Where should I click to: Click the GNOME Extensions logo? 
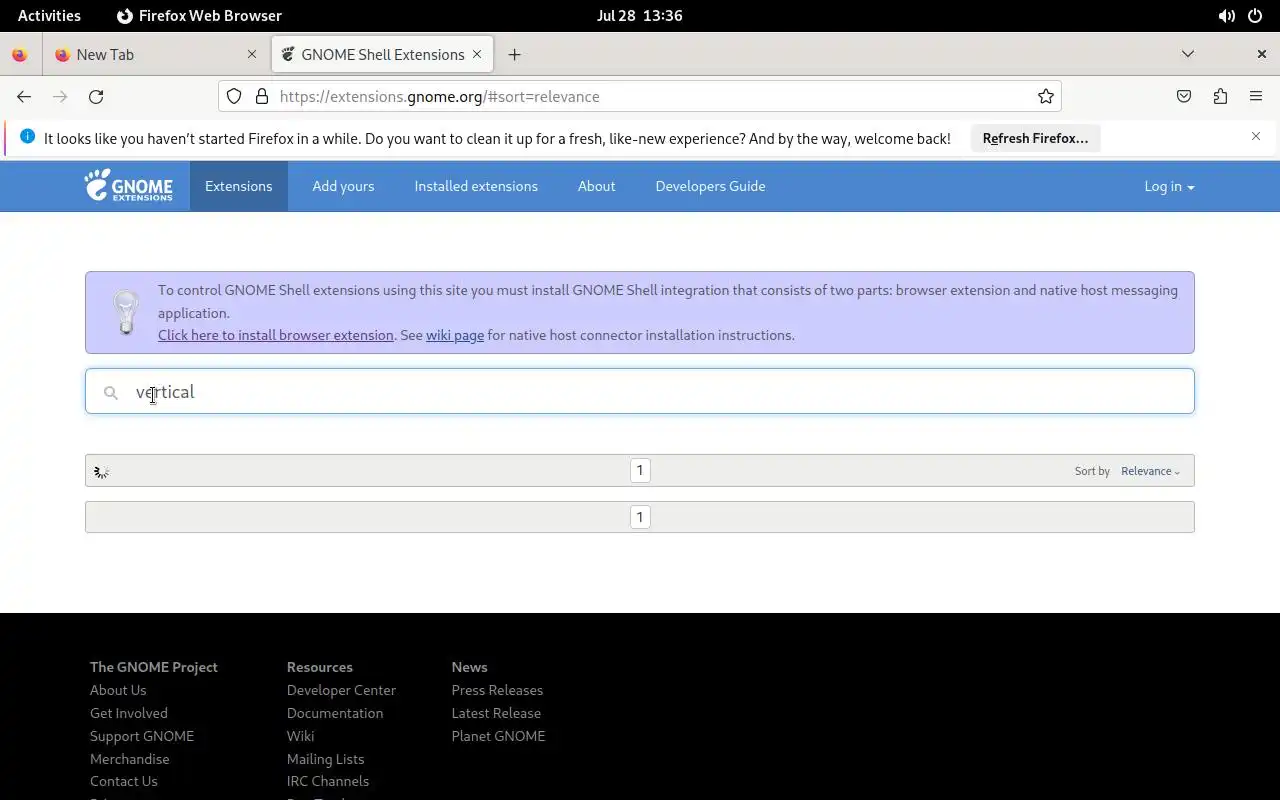[x=129, y=186]
